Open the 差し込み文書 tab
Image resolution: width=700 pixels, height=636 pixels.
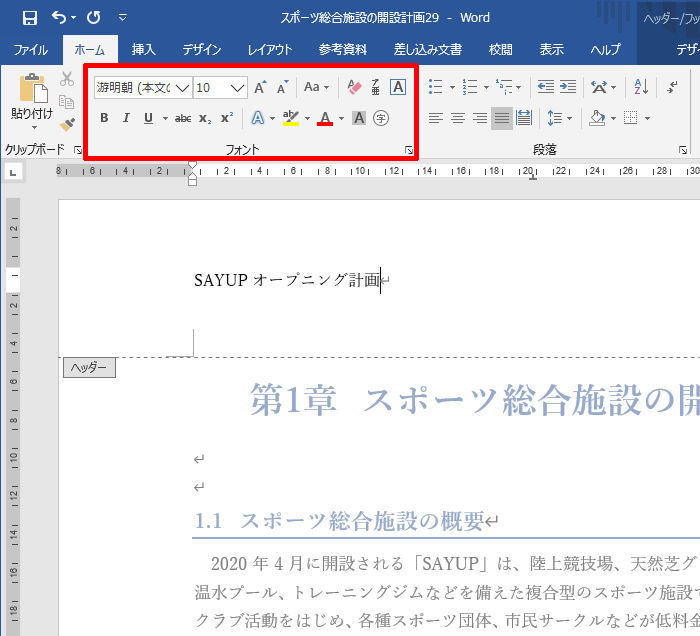[x=427, y=50]
